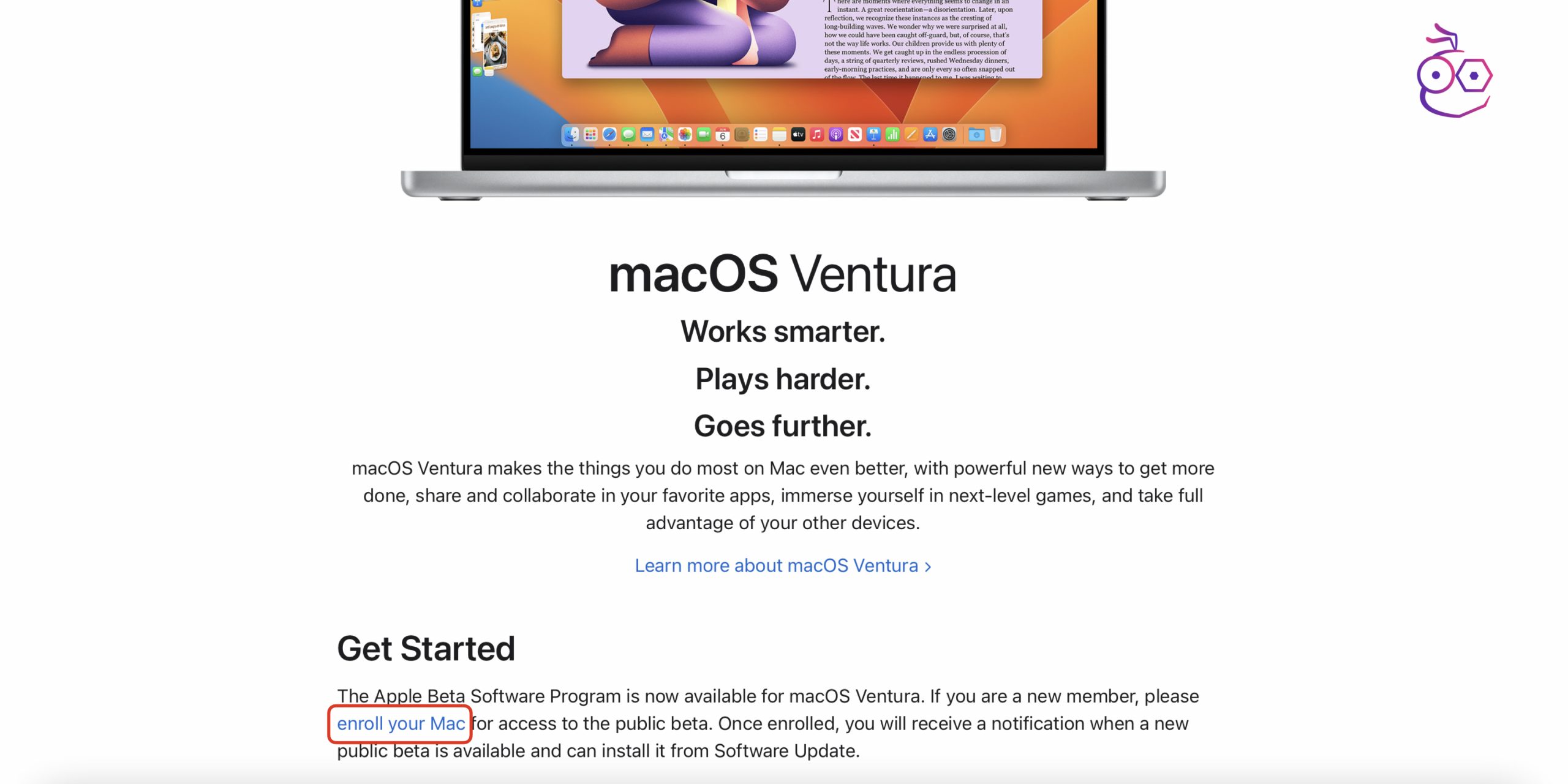Open the green Numbers chart icon
This screenshot has width=1568, height=784.
(x=892, y=134)
